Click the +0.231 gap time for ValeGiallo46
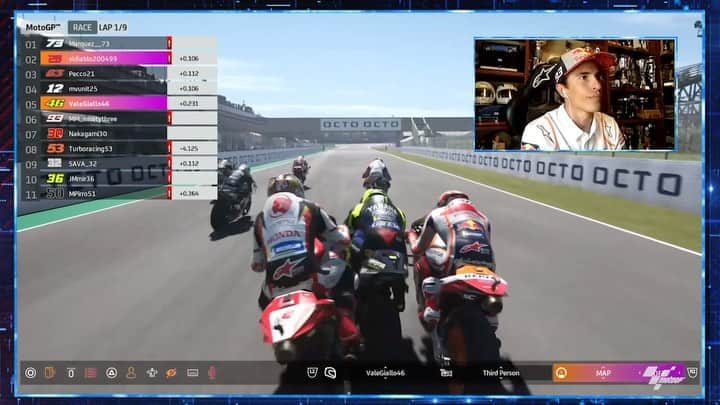Image resolution: width=720 pixels, height=405 pixels. click(189, 104)
